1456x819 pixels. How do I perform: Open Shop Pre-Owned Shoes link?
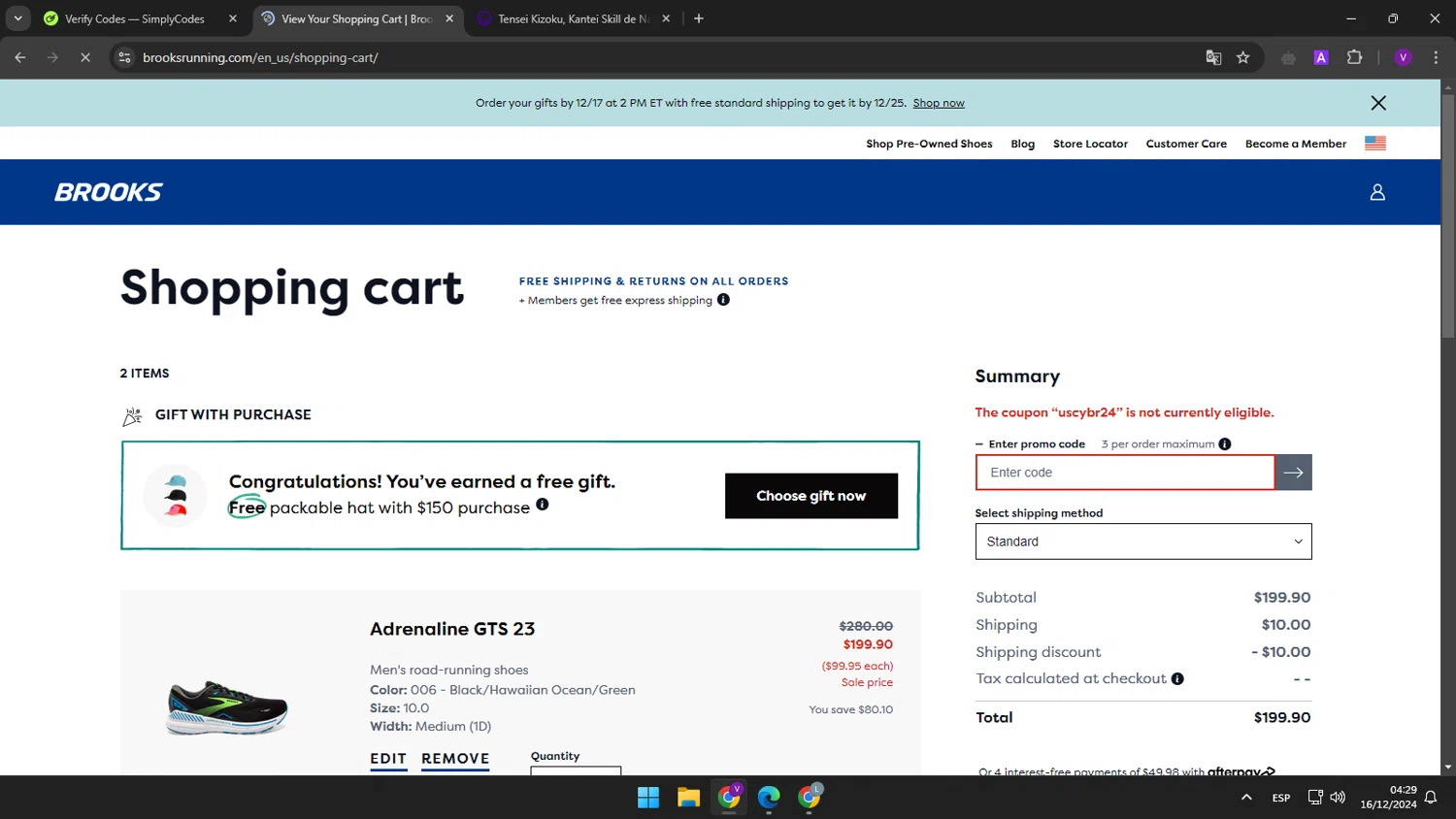(929, 144)
